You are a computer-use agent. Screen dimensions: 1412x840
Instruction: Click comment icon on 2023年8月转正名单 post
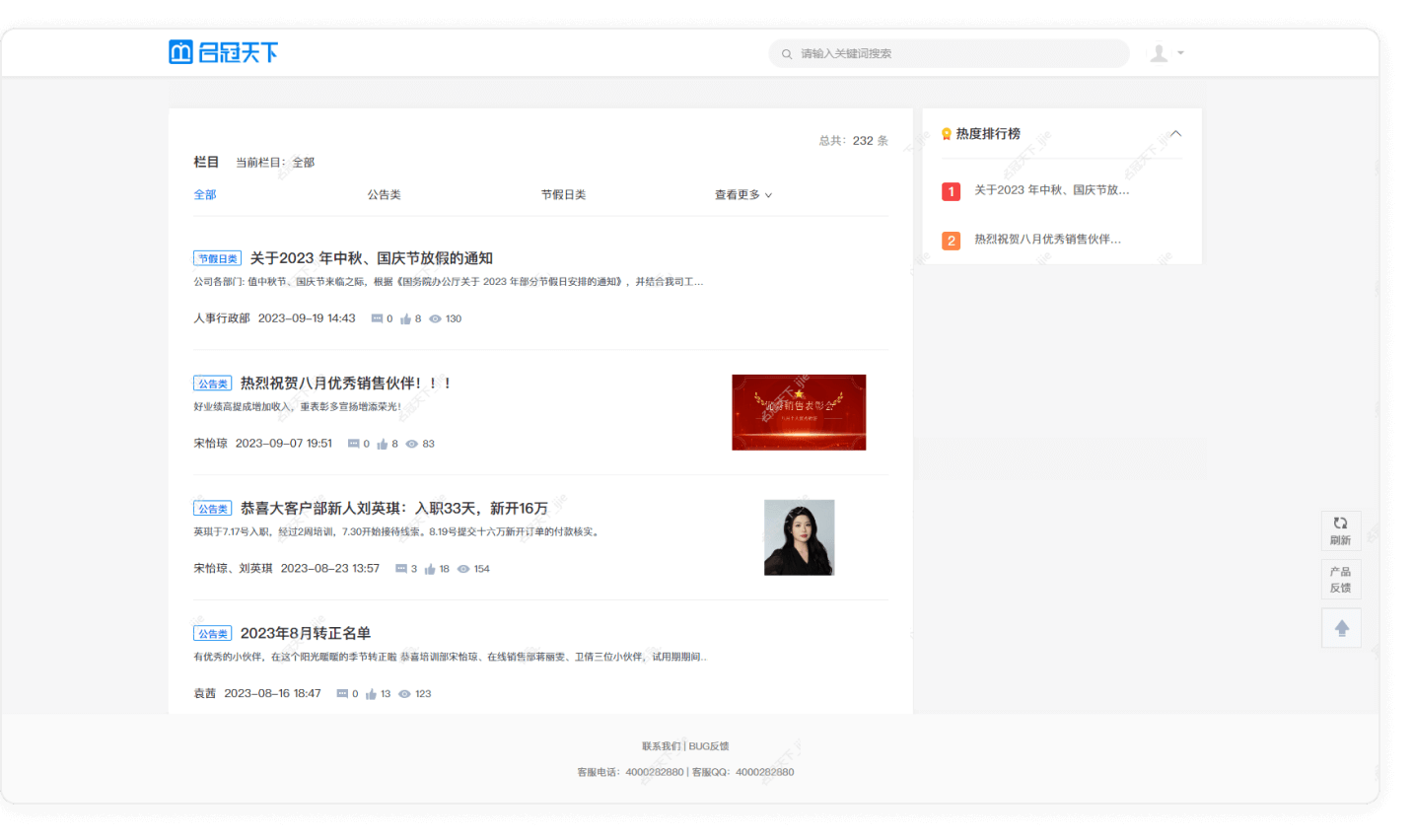[x=342, y=694]
